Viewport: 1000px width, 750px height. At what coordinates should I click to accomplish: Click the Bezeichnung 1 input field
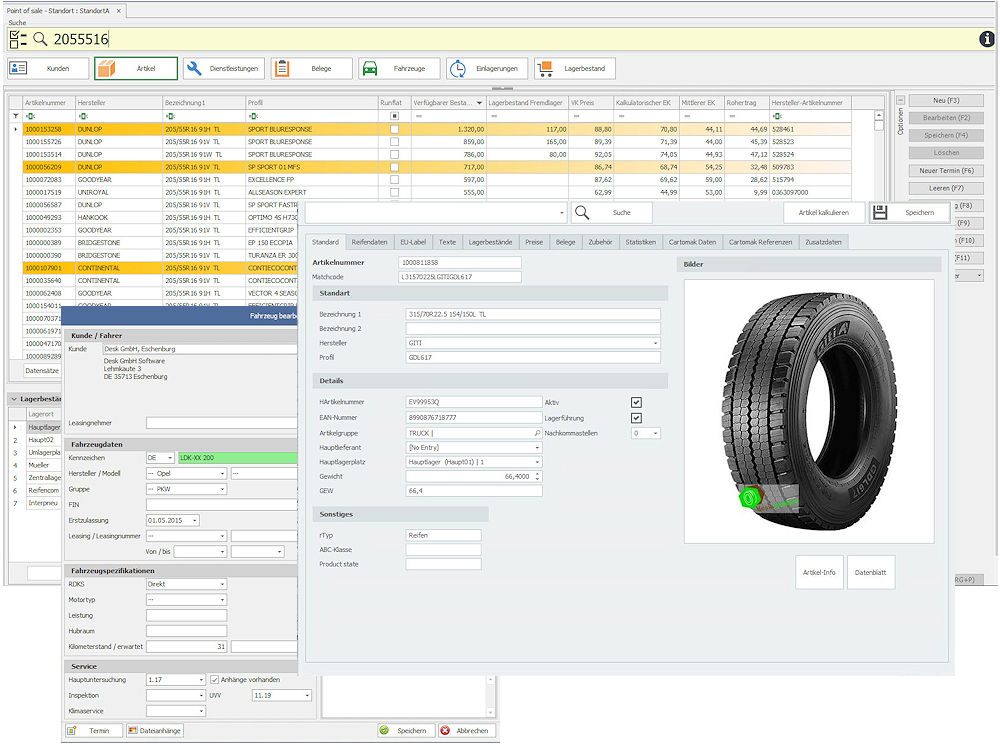pyautogui.click(x=533, y=314)
